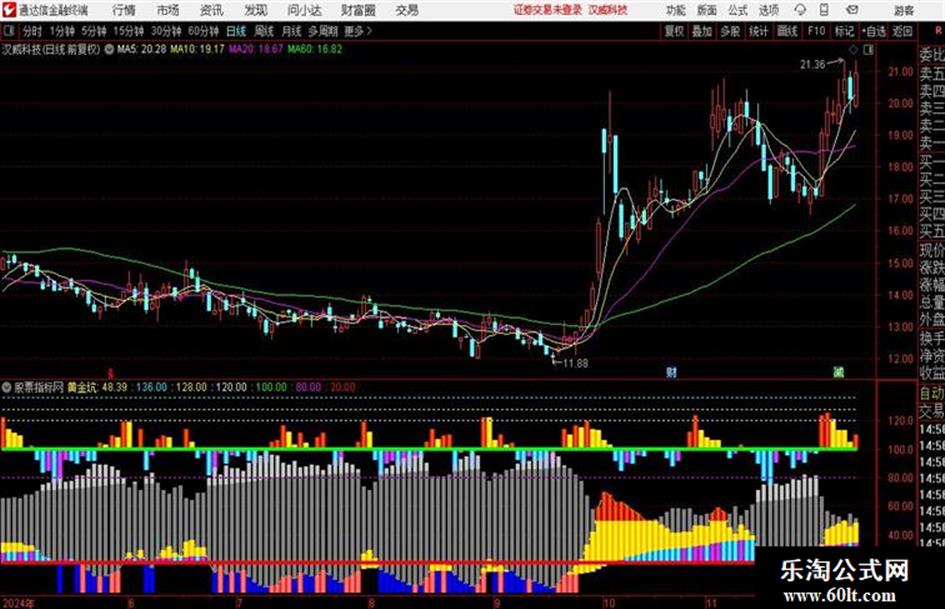
Task: Click the red R label at the right edge
Action: pos(938,30)
